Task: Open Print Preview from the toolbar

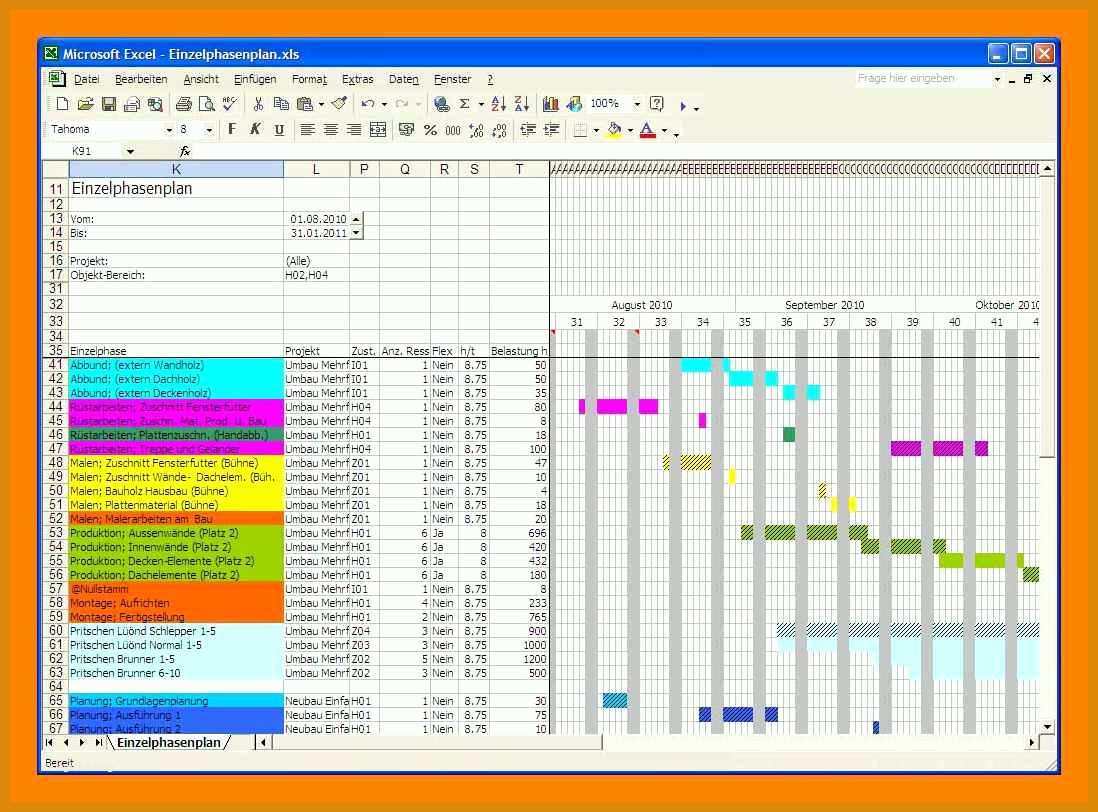Action: pyautogui.click(x=207, y=104)
